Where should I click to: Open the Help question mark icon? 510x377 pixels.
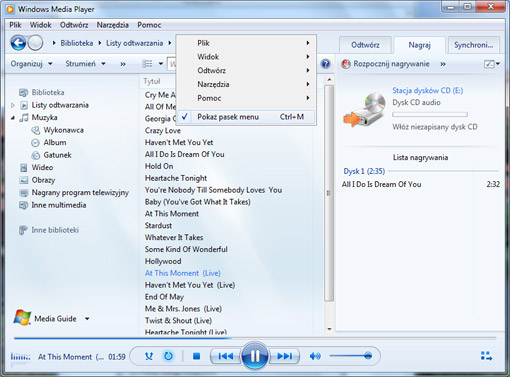pos(325,64)
